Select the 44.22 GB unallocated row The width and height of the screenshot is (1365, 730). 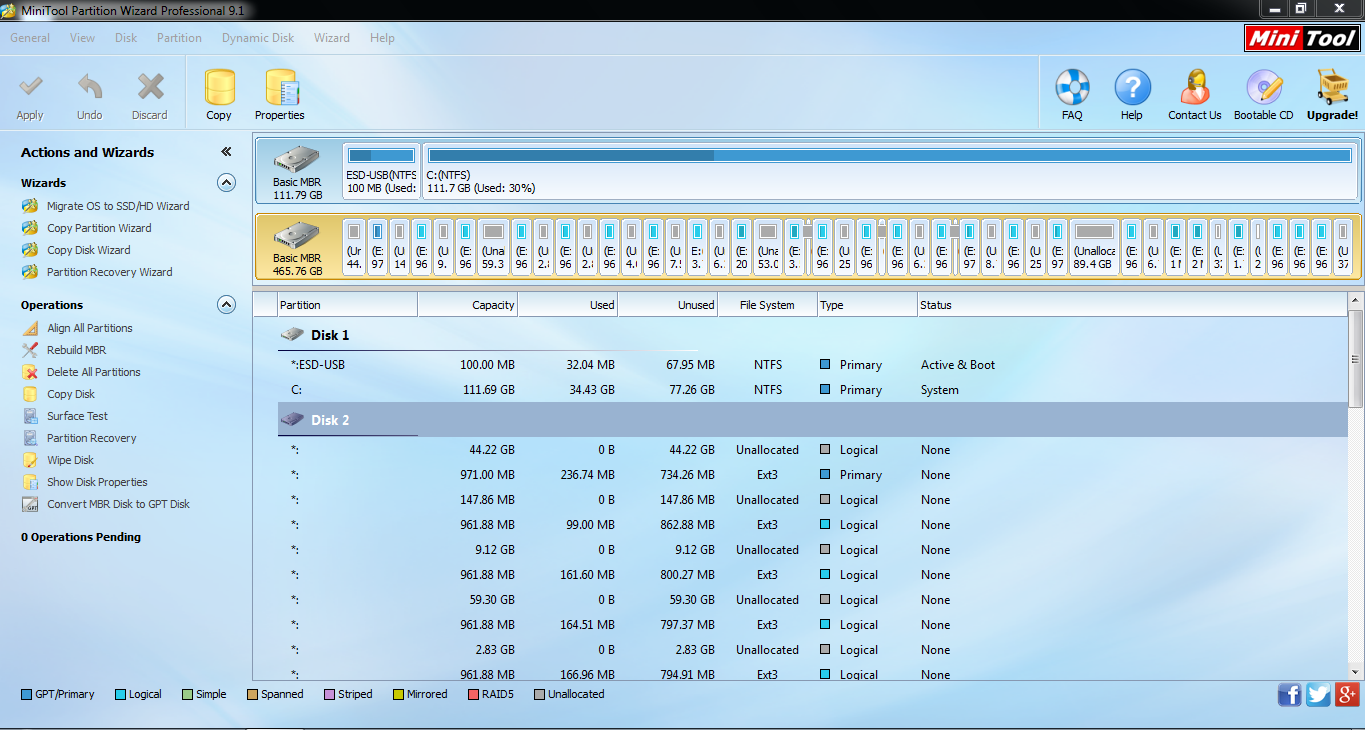click(812, 450)
